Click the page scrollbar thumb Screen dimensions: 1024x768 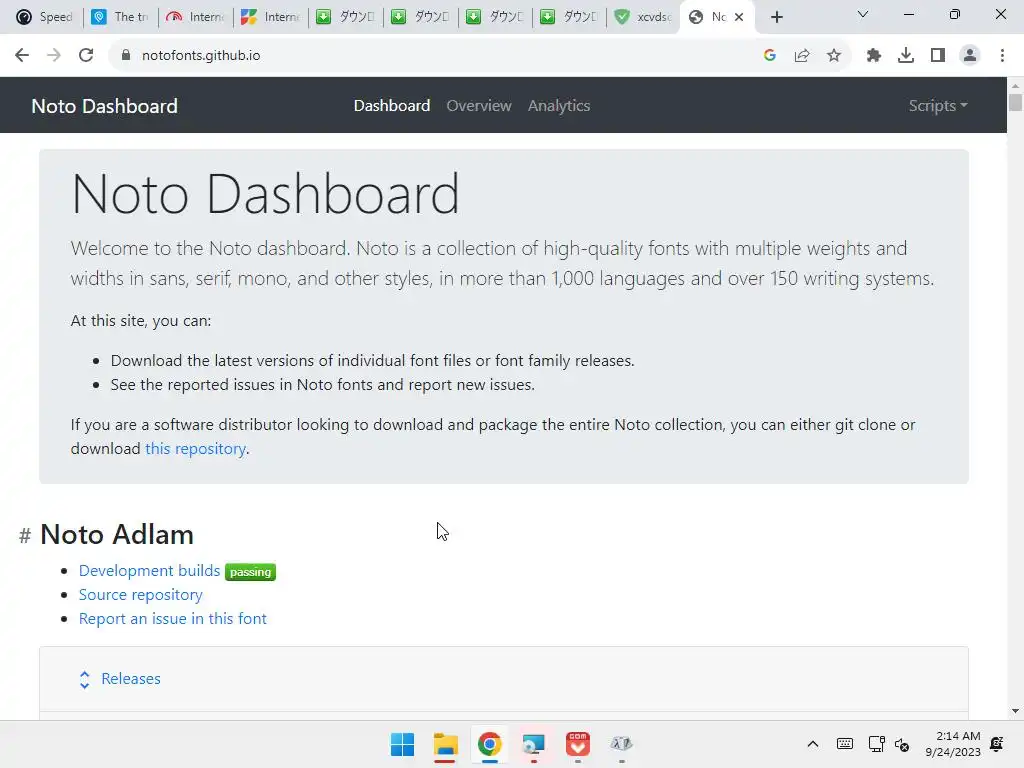[1015, 103]
